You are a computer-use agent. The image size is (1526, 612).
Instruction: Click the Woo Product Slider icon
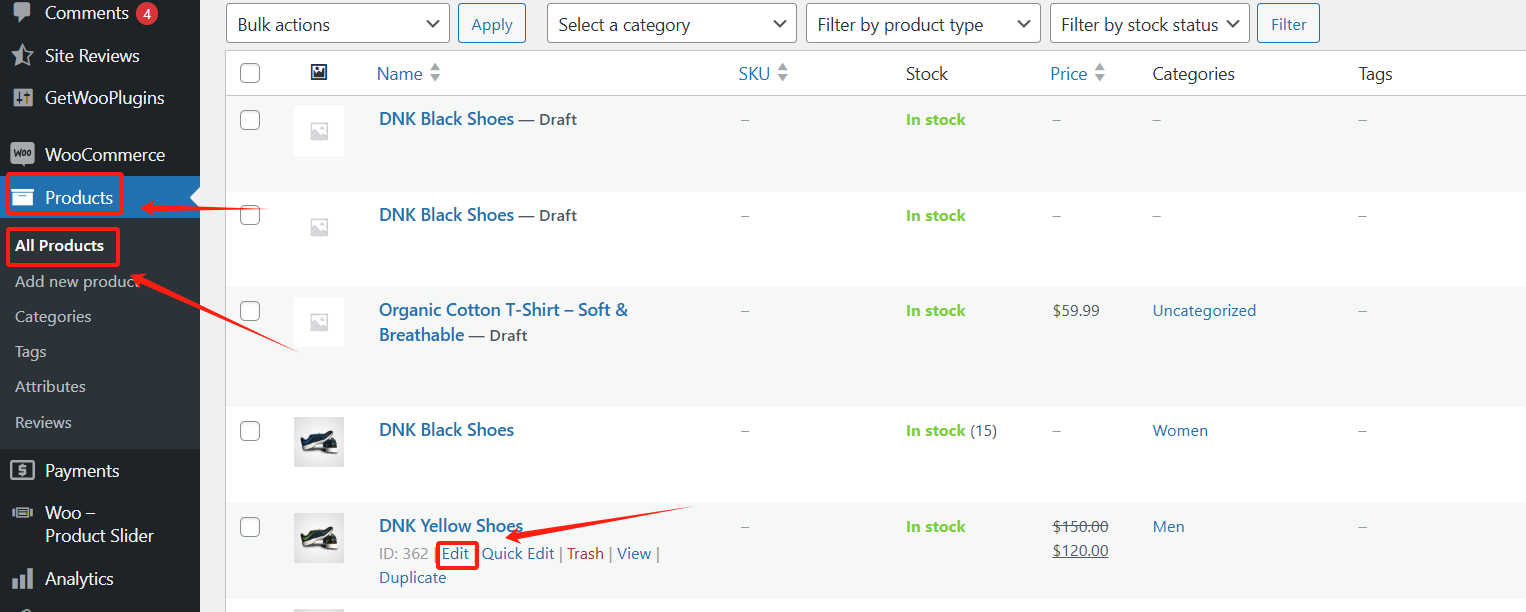[x=22, y=513]
